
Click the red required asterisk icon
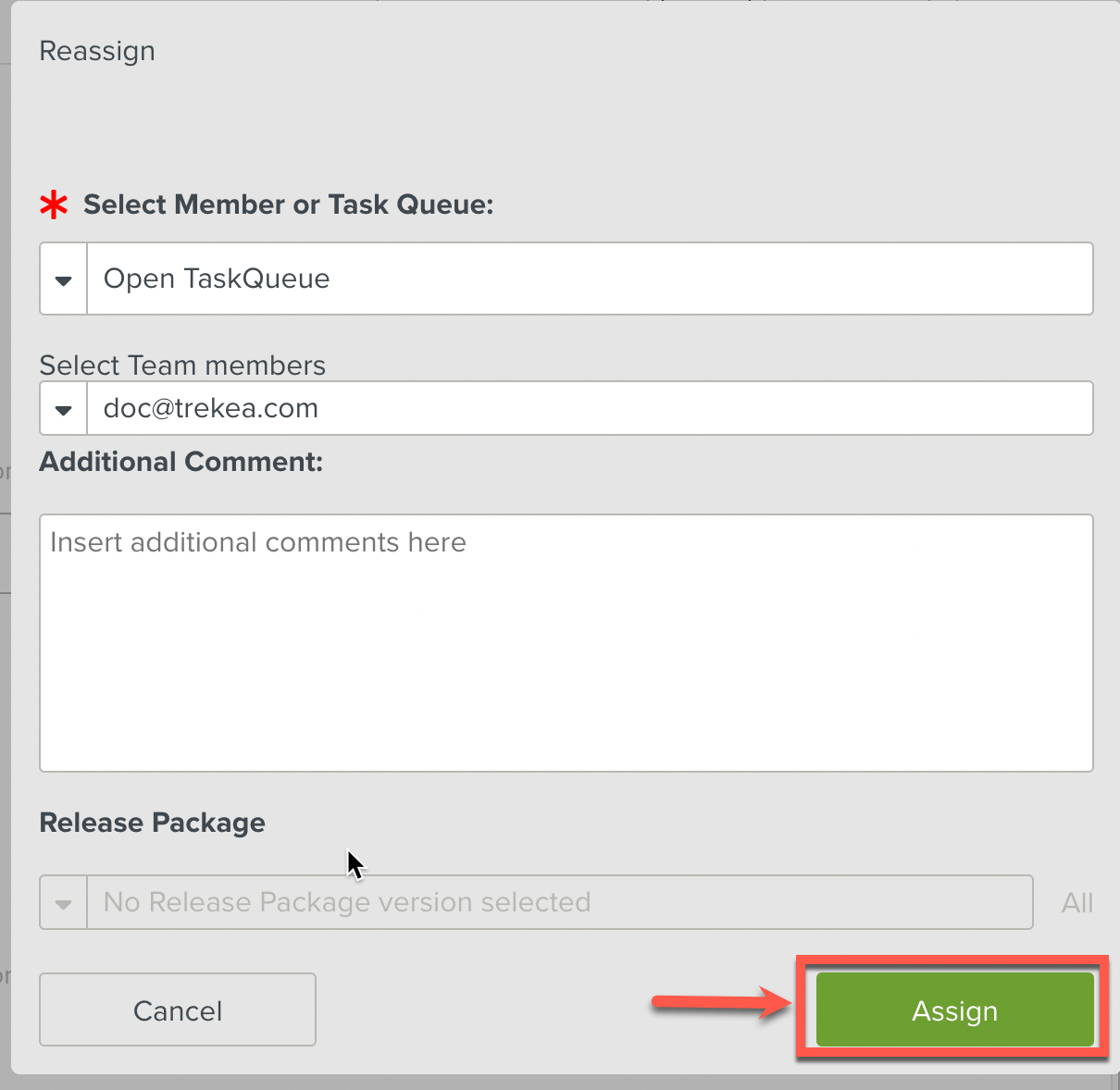[54, 204]
